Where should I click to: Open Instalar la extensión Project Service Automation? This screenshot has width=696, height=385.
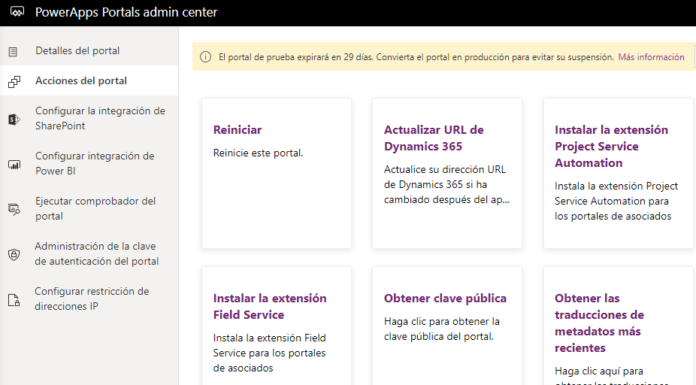(618, 173)
